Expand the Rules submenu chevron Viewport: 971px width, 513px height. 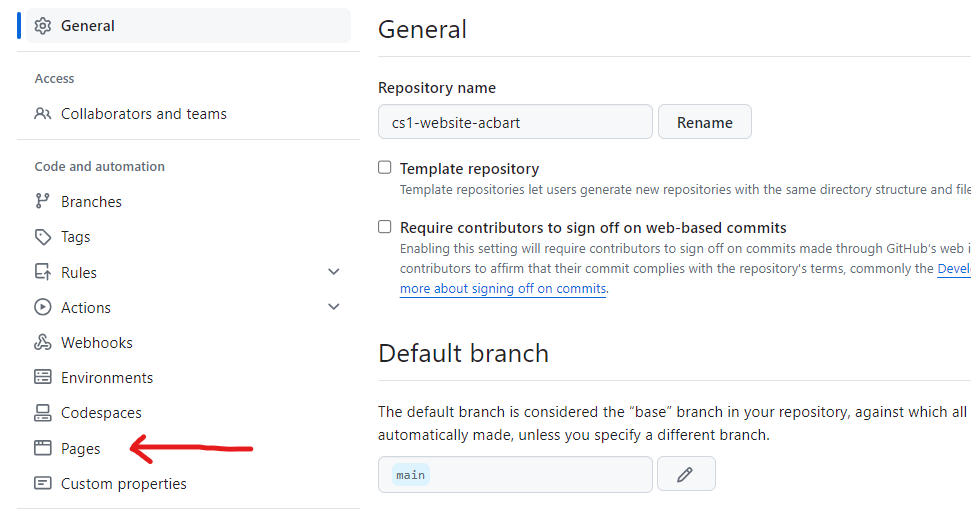(334, 272)
